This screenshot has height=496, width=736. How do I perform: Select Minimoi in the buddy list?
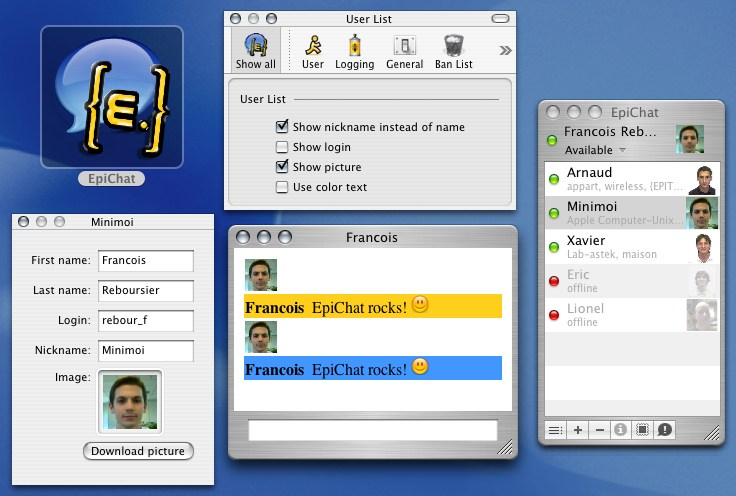pos(632,213)
